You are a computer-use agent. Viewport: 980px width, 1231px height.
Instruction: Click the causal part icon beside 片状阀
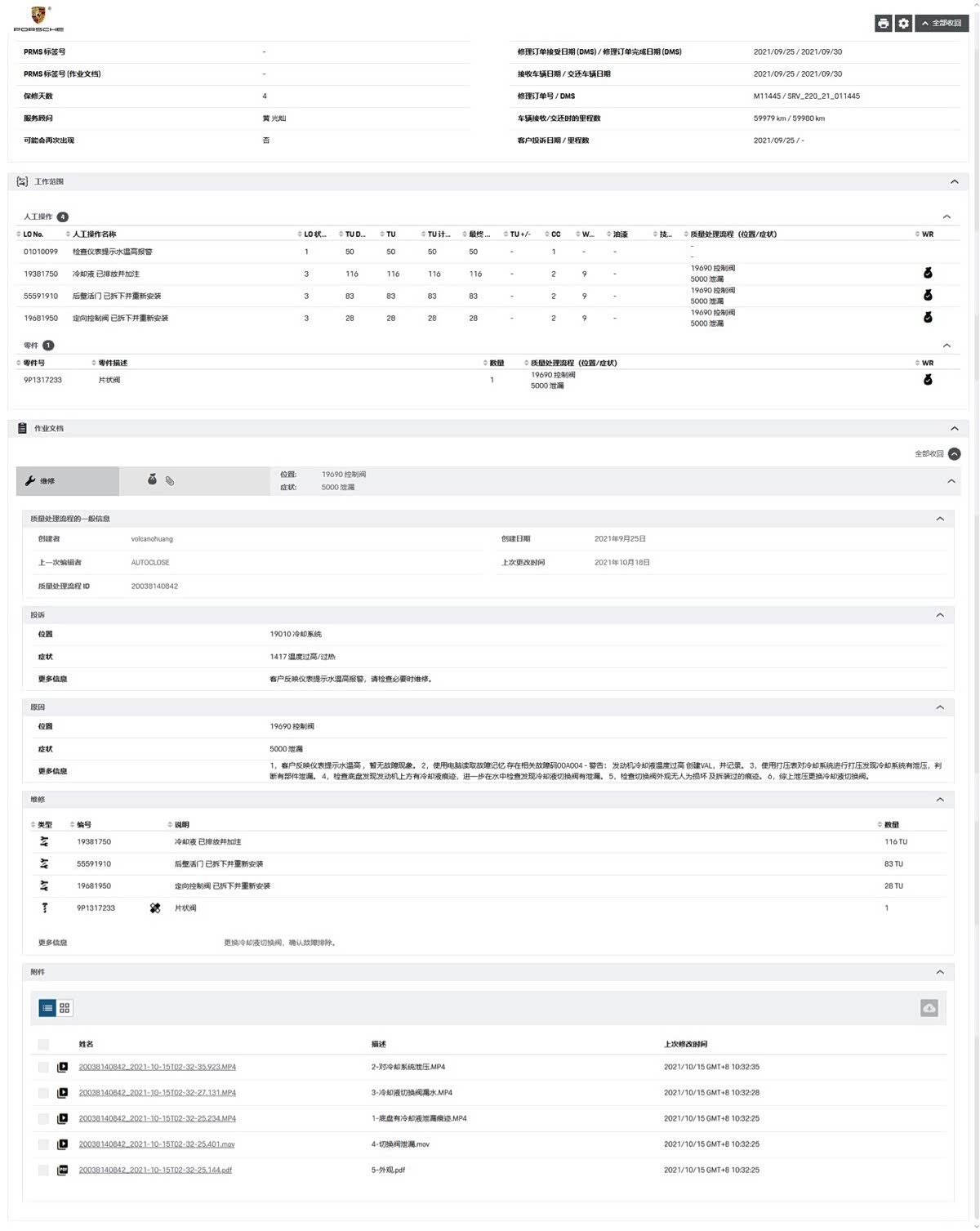click(155, 908)
